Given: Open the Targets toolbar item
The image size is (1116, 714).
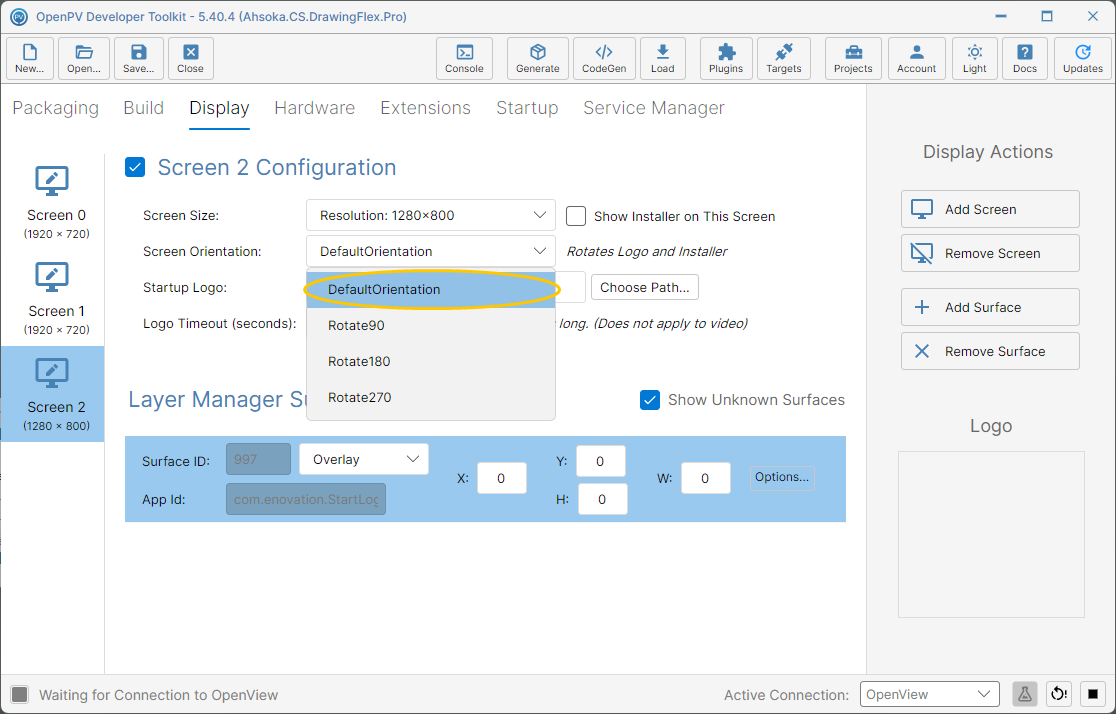Looking at the screenshot, I should pos(783,58).
